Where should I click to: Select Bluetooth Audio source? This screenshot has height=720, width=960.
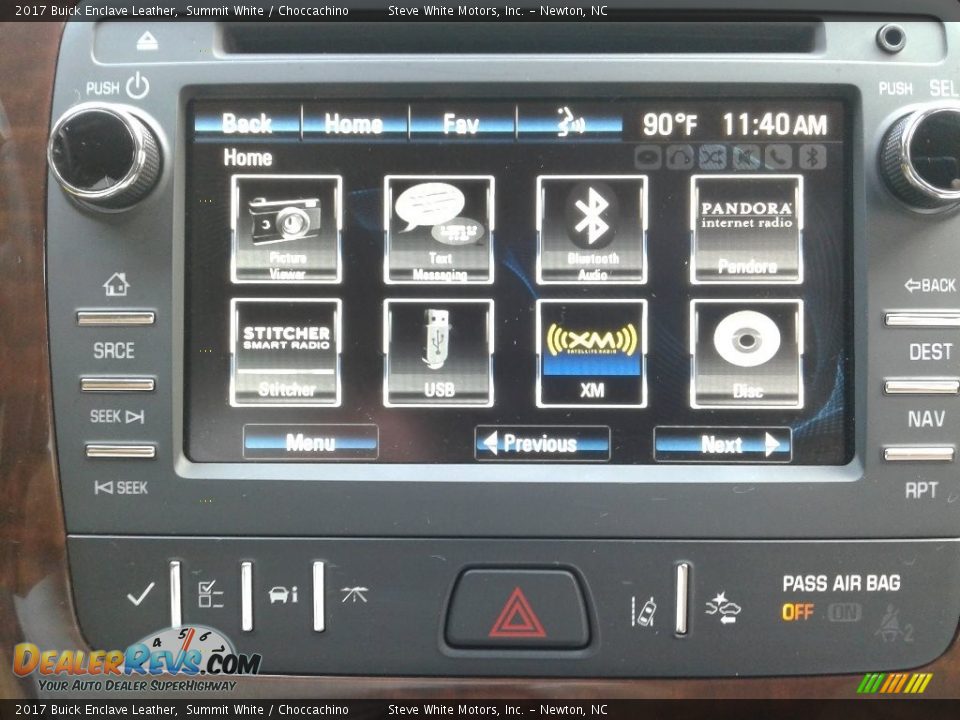[592, 229]
